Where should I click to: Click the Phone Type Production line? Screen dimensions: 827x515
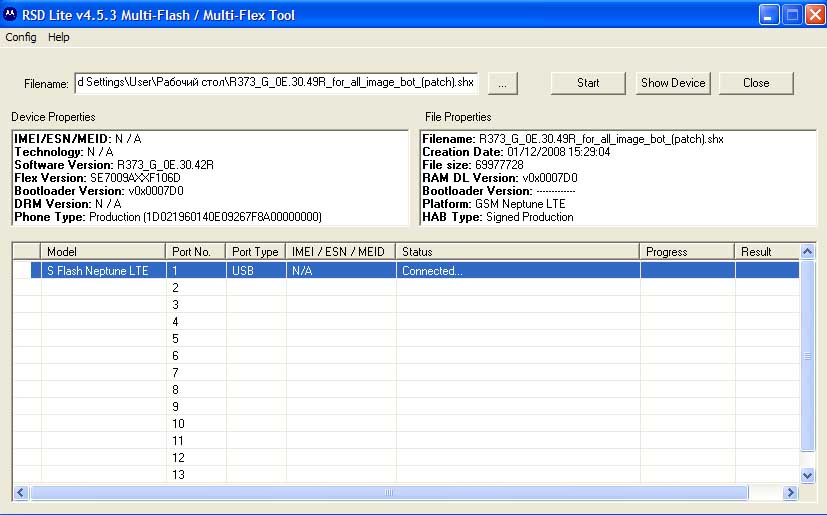[168, 217]
